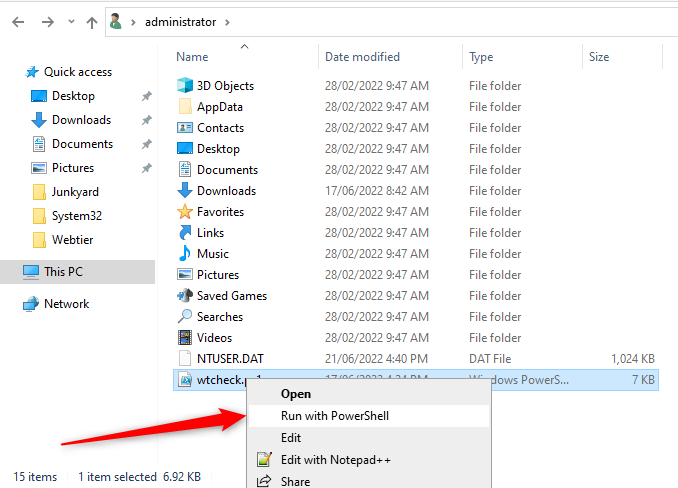Open the recent locations dropdown arrow
This screenshot has width=678, height=488.
click(x=71, y=22)
